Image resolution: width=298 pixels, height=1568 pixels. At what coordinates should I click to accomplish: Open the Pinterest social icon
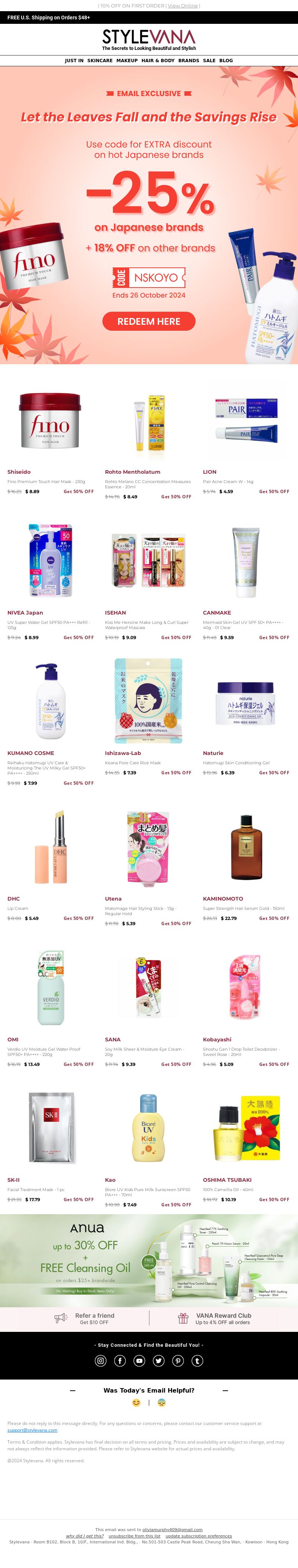178,1361
